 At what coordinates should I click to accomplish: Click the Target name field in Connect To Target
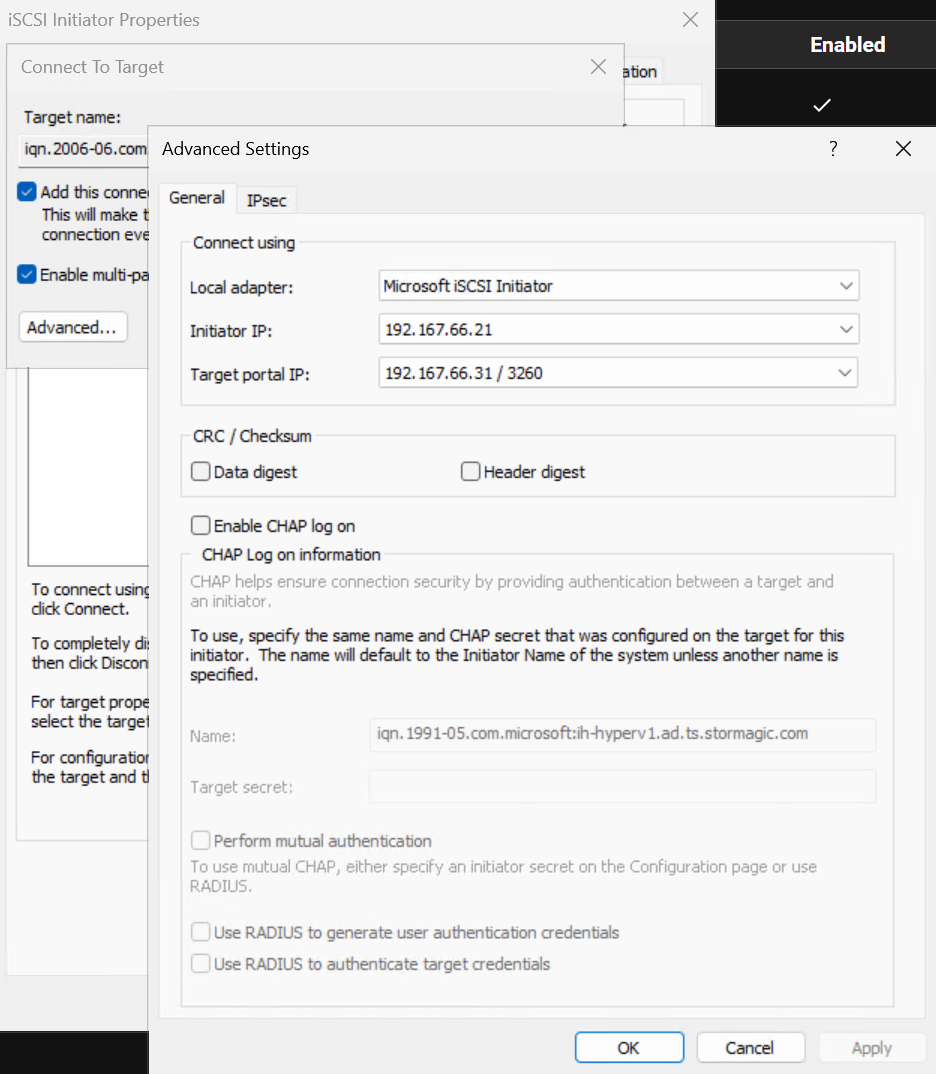pos(84,149)
